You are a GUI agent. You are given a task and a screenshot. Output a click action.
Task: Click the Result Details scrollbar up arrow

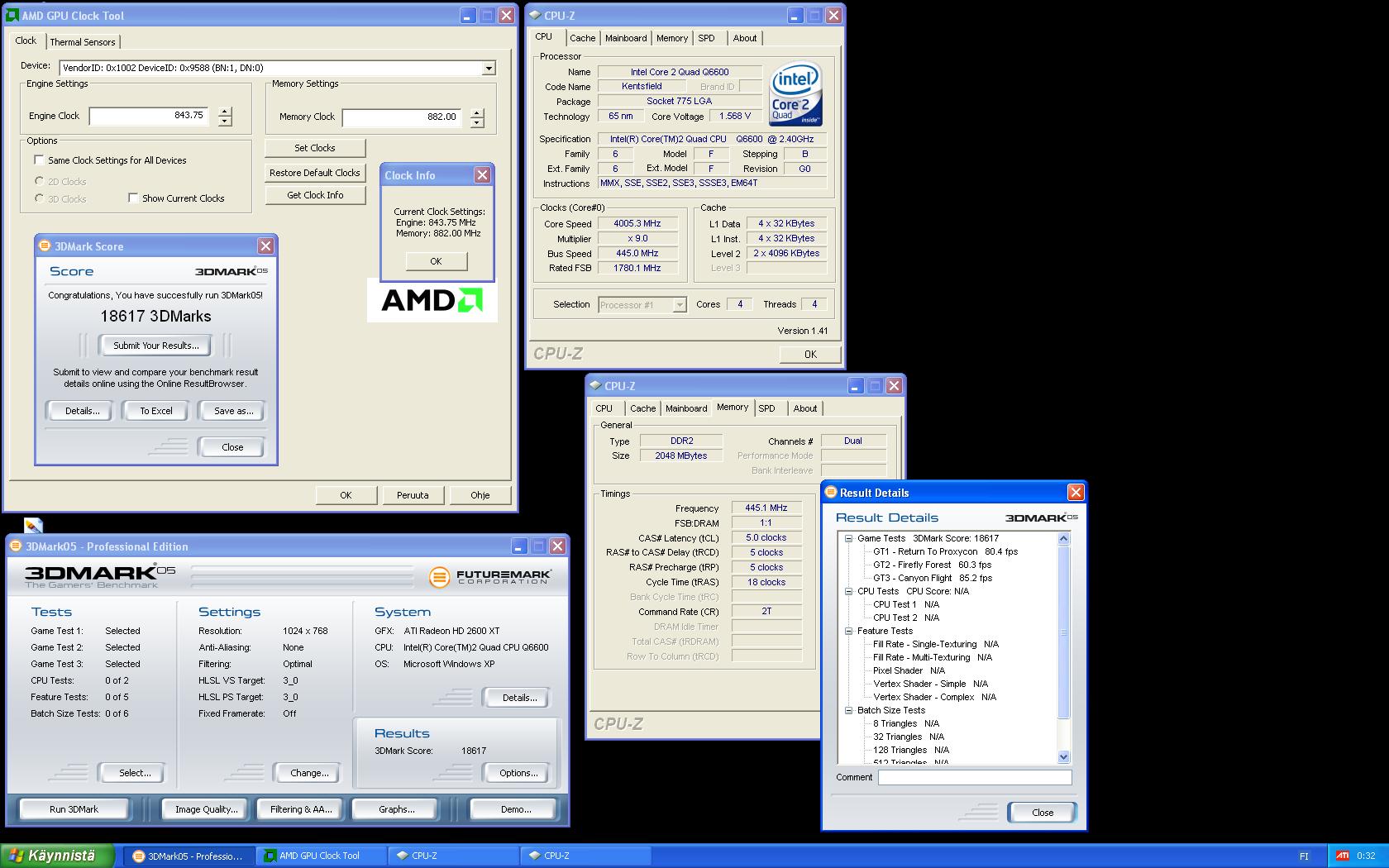pos(1064,538)
